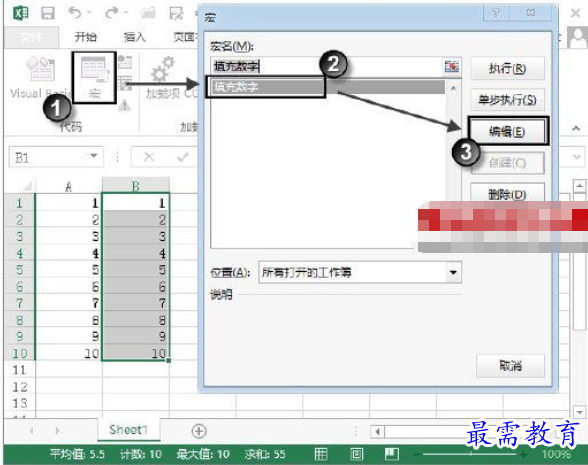The image size is (588, 465).
Task: Cancel formula entry with the X icon
Action: click(149, 157)
